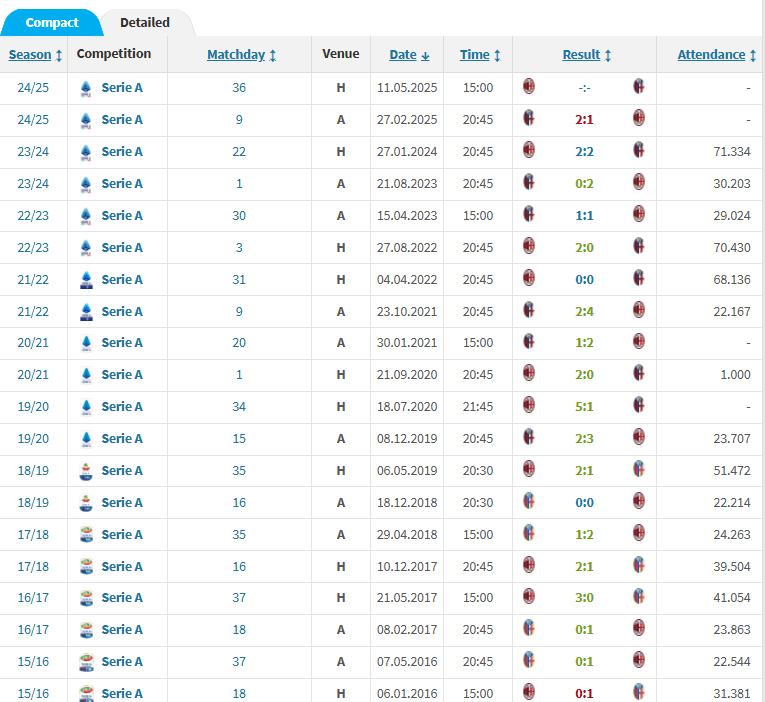Select the 24/25 season in the 11.05.2025 row
This screenshot has width=765, height=702.
pos(33,88)
